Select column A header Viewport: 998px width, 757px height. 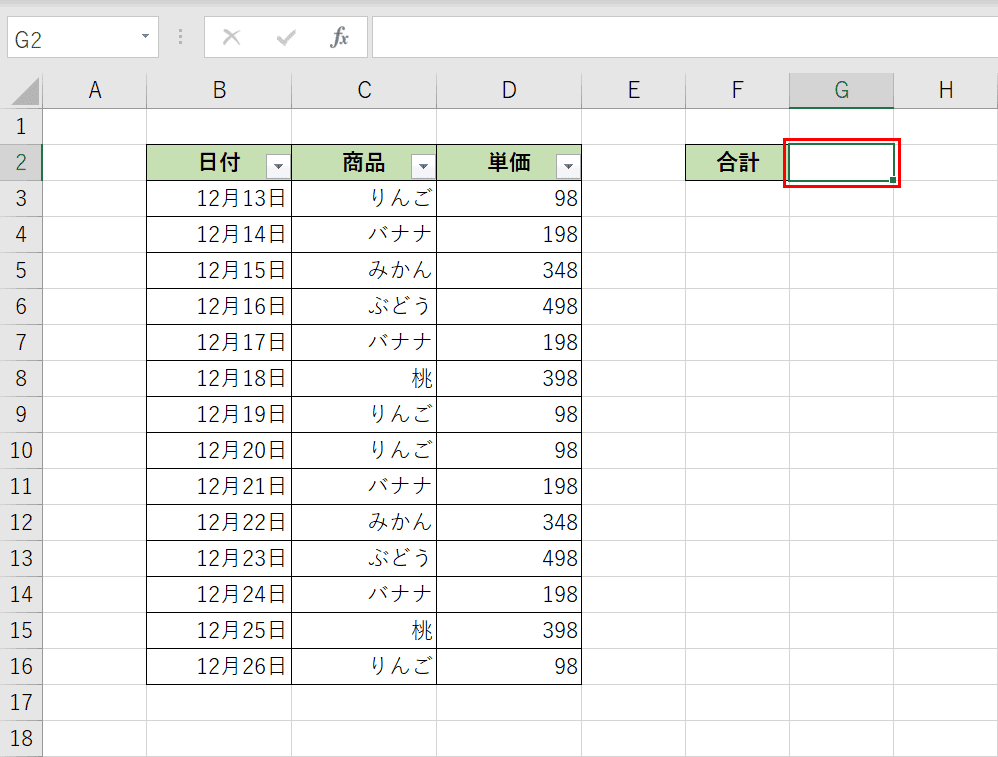[95, 90]
